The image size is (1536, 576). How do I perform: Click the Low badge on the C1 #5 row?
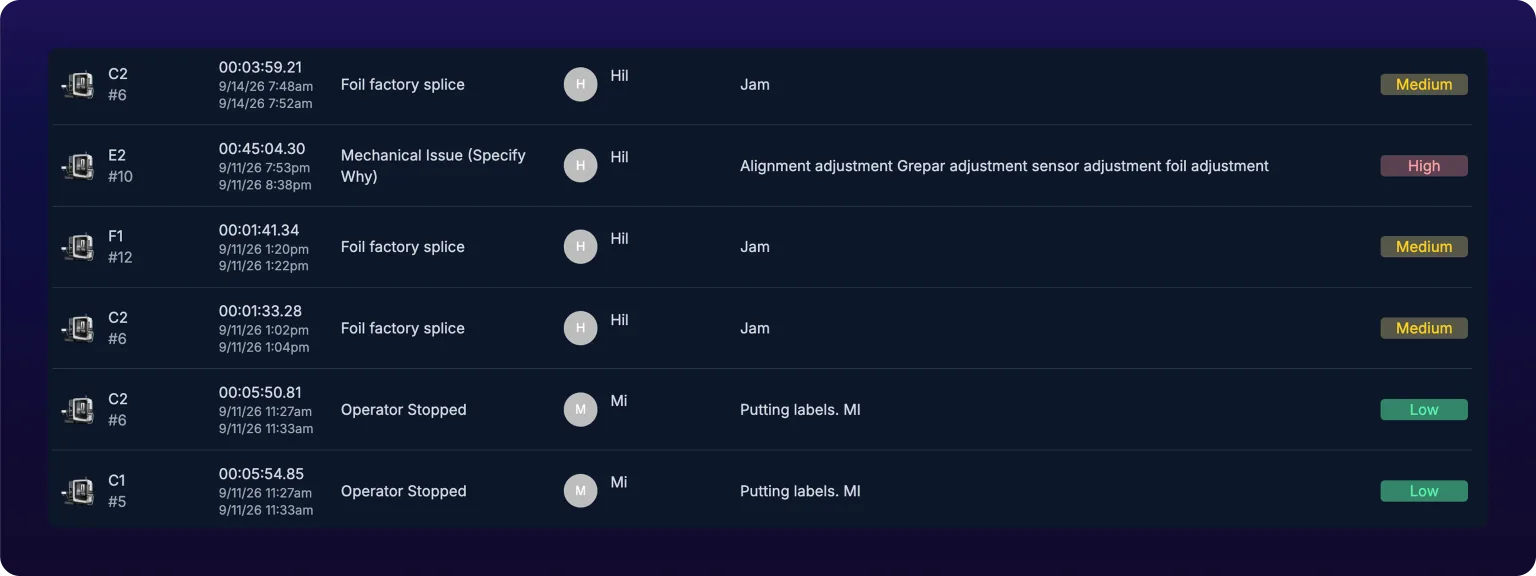[x=1424, y=491]
